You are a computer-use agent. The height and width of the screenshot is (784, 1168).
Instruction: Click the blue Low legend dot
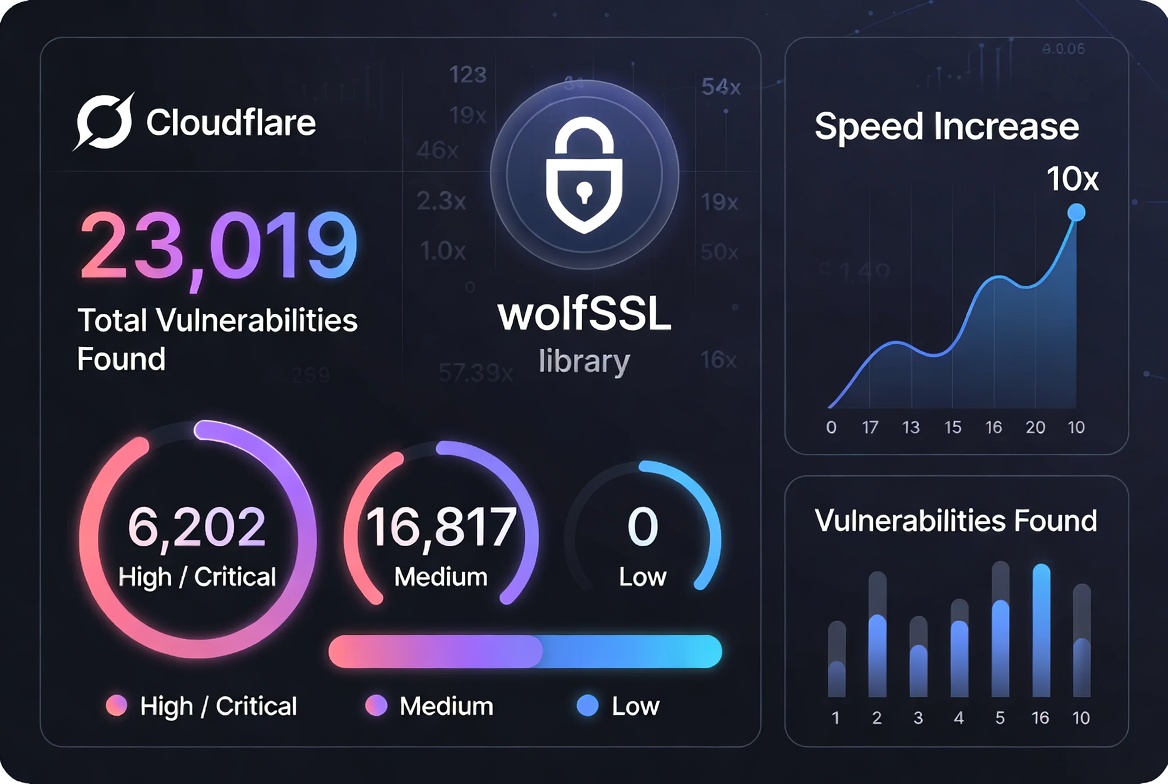click(x=588, y=705)
